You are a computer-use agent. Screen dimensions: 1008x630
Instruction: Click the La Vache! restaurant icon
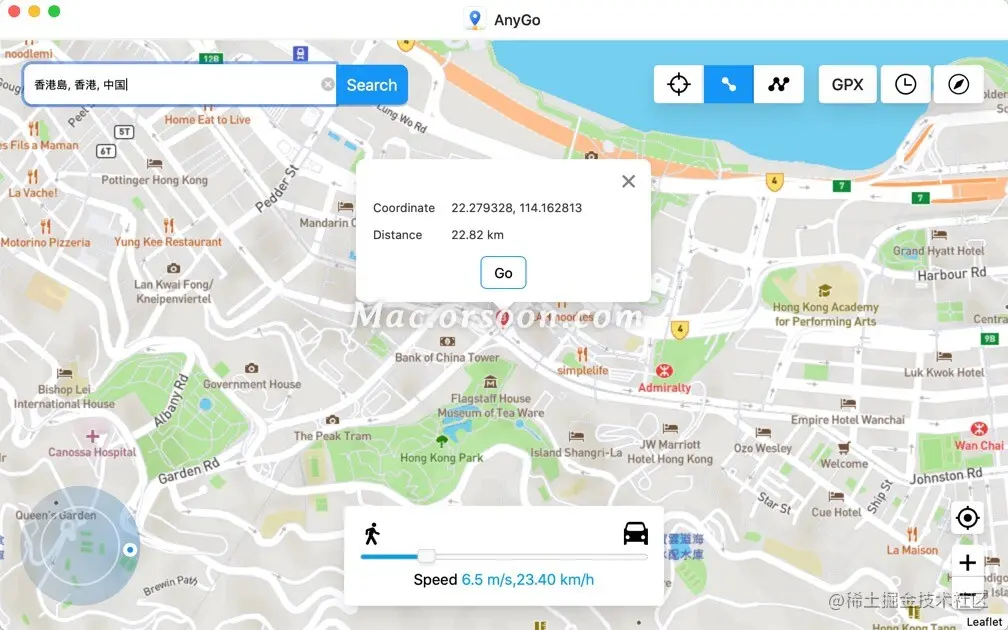[32, 176]
